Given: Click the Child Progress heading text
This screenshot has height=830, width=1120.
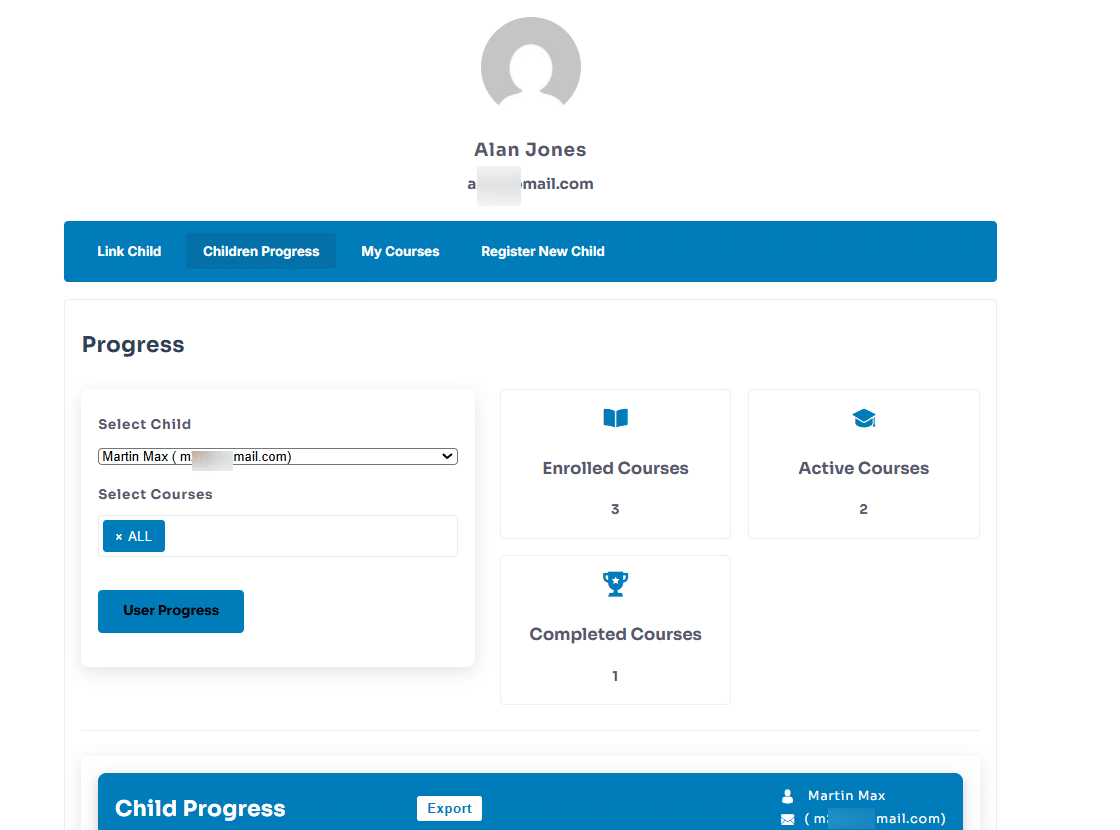Looking at the screenshot, I should (200, 808).
